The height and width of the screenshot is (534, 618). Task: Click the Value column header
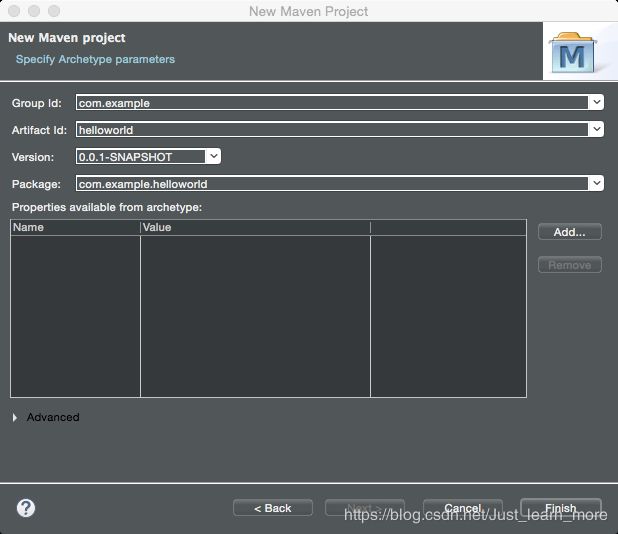point(255,227)
